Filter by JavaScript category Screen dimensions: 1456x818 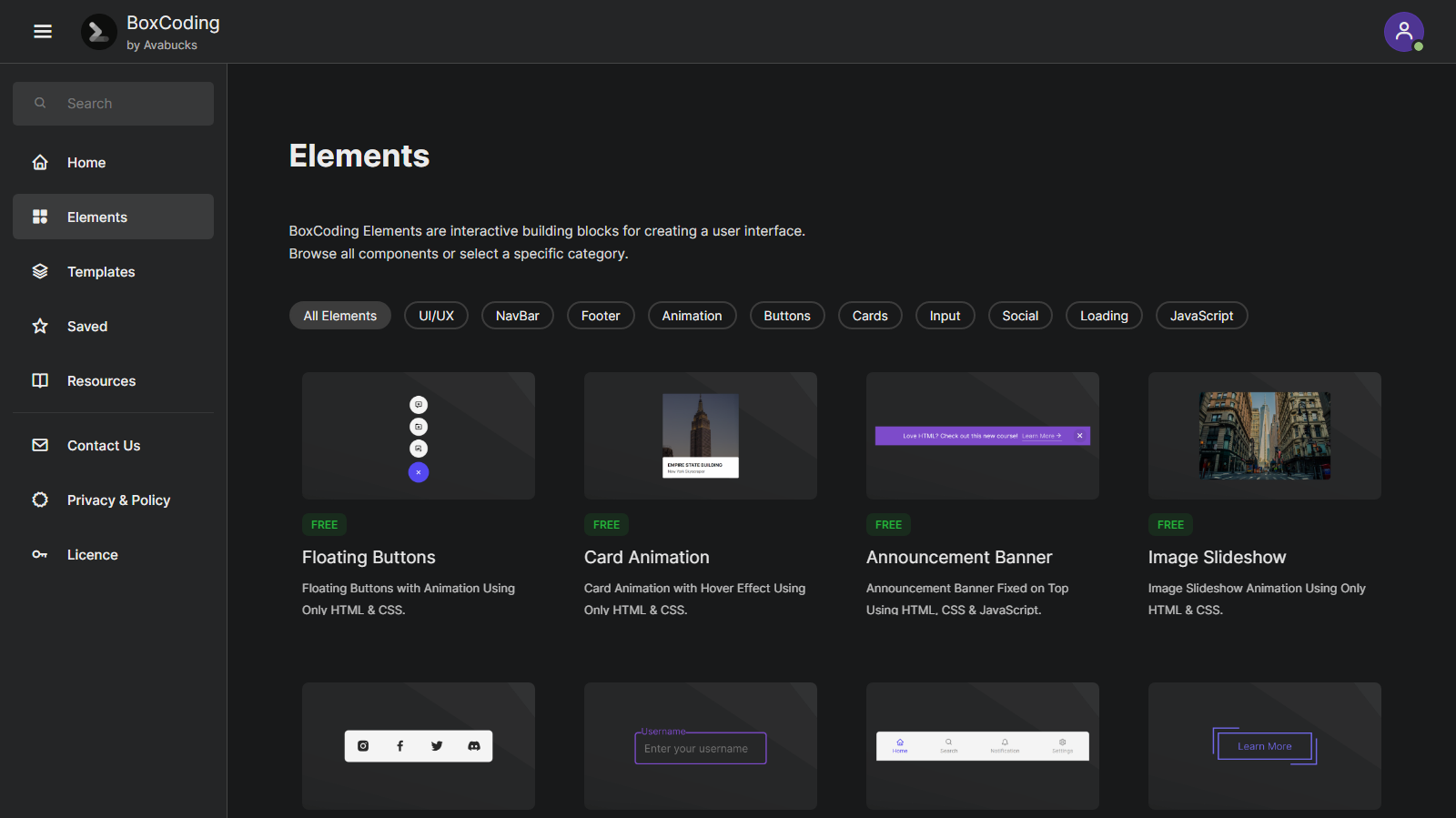point(1201,316)
